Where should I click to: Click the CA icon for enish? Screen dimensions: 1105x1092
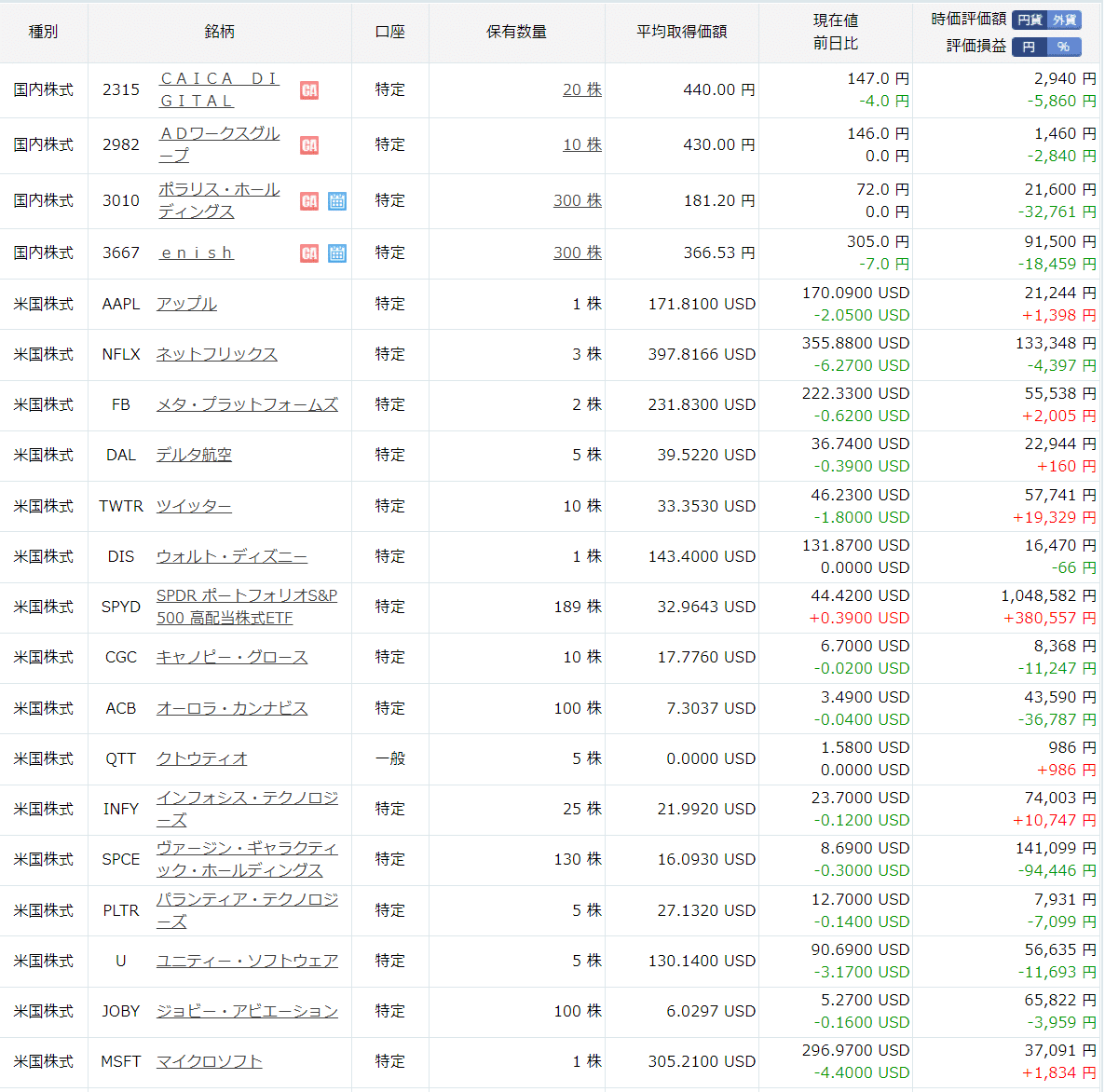pyautogui.click(x=308, y=253)
